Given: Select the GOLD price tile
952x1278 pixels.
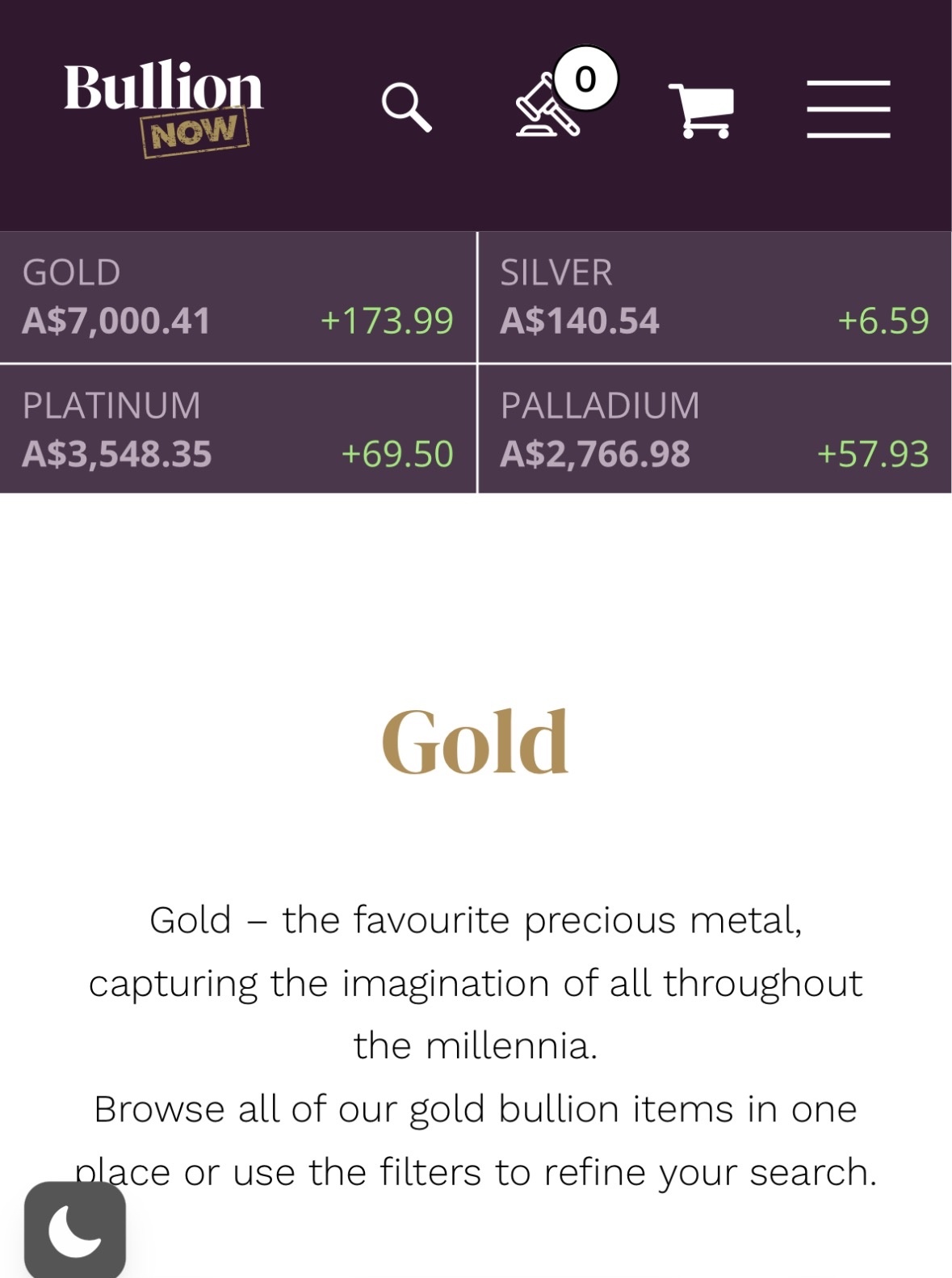Looking at the screenshot, I should point(238,296).
